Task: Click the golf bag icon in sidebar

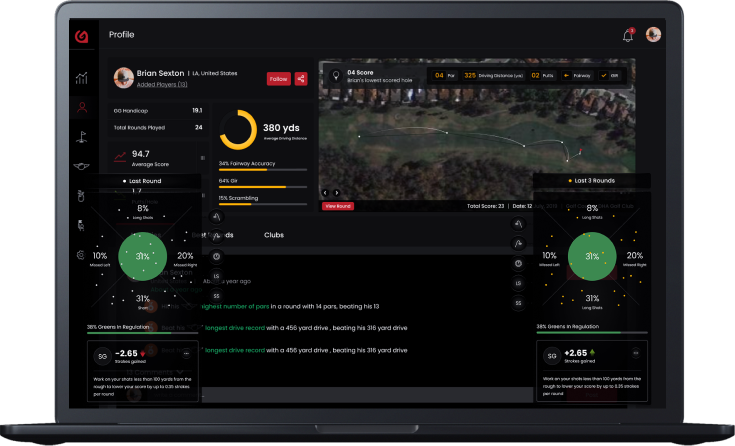Action: [x=81, y=197]
